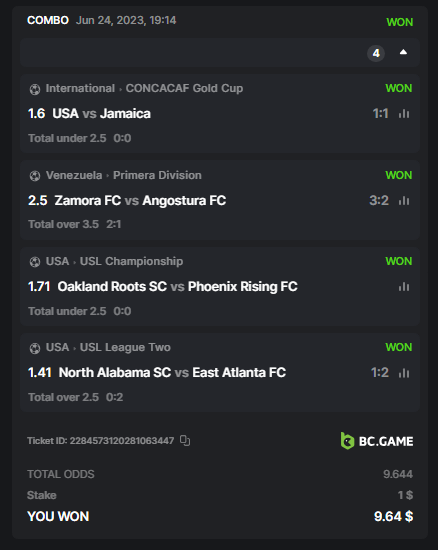Open stats icon for USA vs Jamaica

(x=404, y=113)
